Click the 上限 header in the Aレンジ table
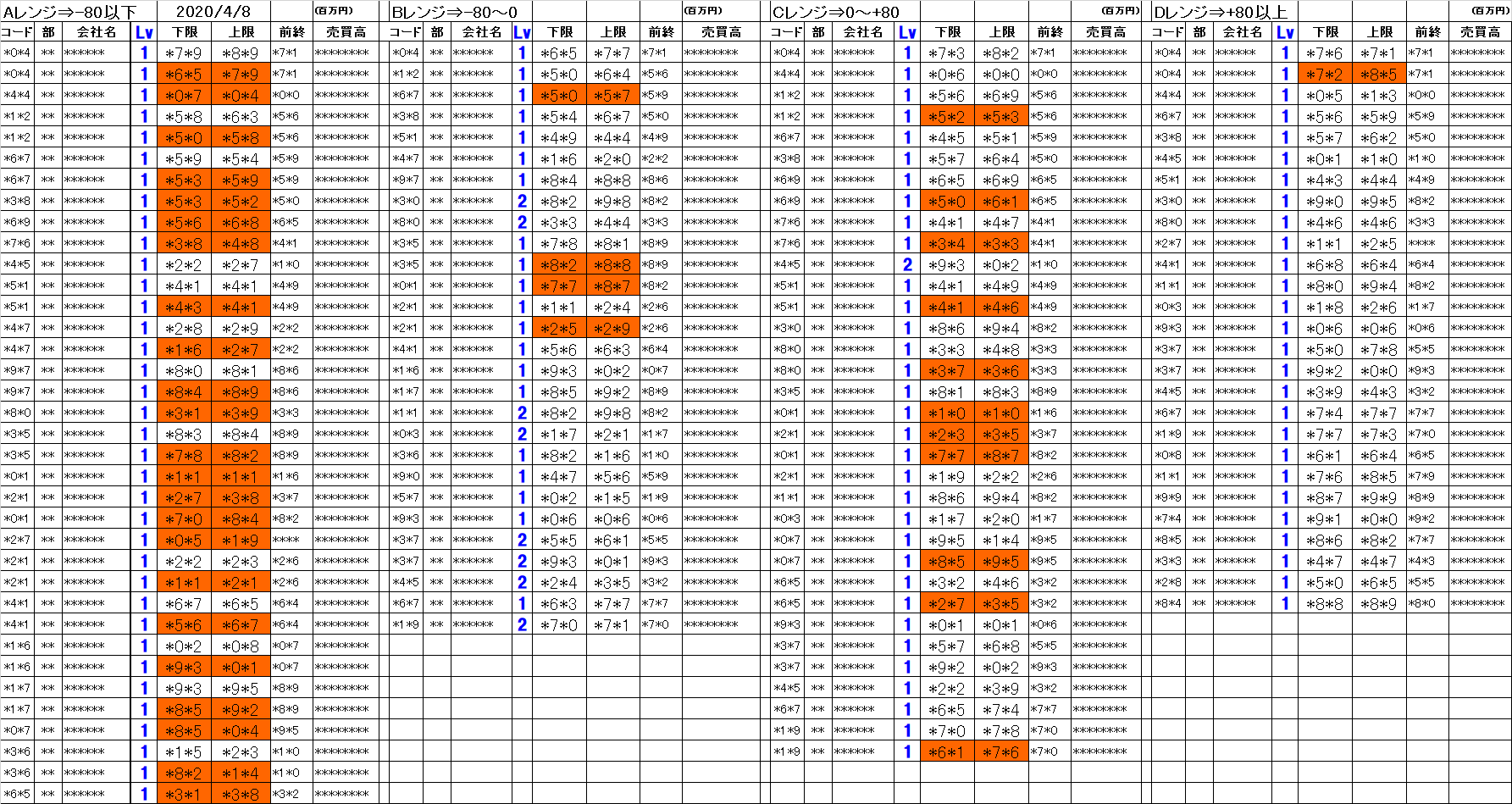This screenshot has width=1512, height=804. [x=241, y=32]
